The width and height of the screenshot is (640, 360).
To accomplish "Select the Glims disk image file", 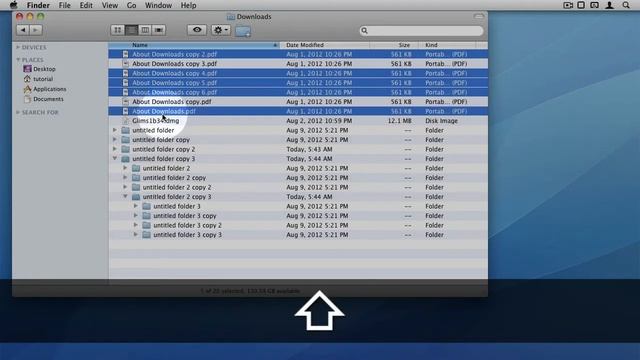I will (x=298, y=121).
